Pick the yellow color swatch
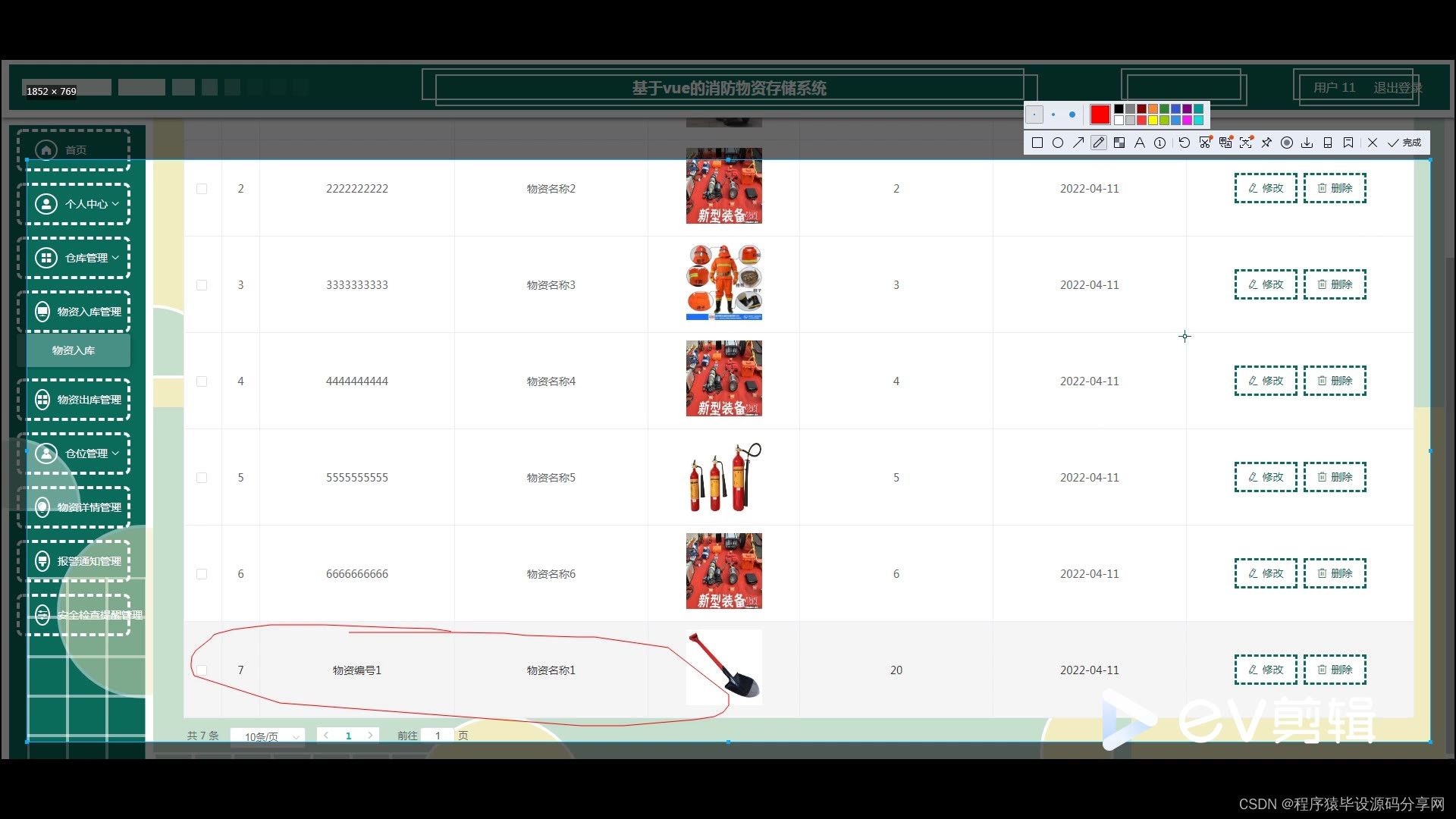 (1153, 120)
